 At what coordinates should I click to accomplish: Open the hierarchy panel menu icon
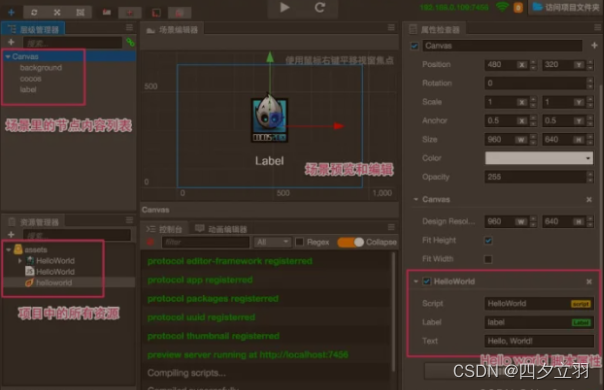tap(129, 28)
